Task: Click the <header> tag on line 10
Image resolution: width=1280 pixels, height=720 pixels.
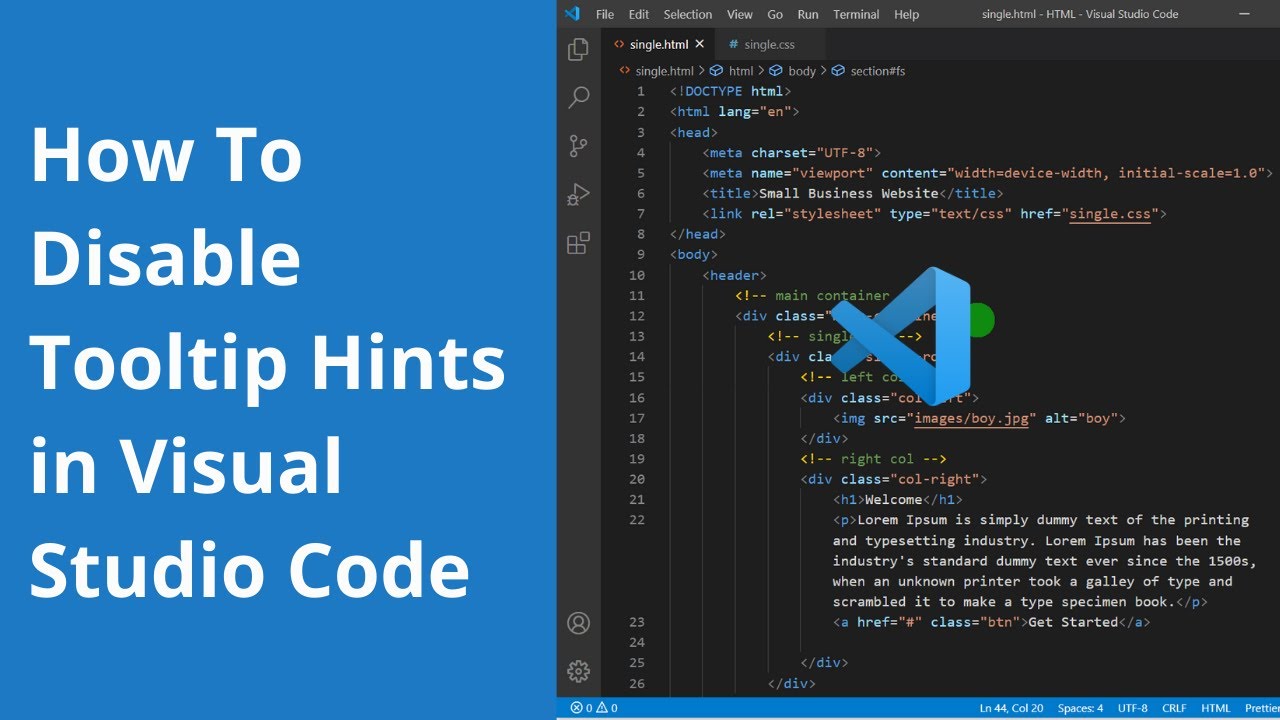Action: pos(735,275)
